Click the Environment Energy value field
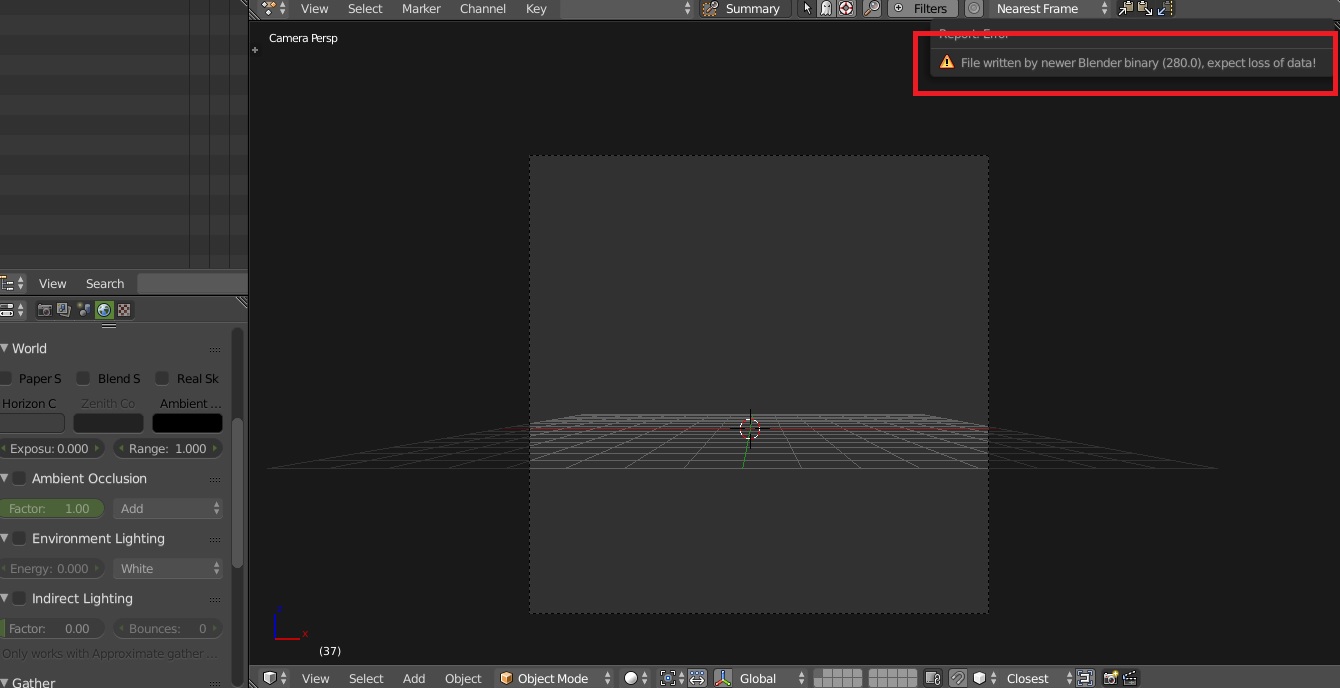This screenshot has height=688, width=1340. 52,569
